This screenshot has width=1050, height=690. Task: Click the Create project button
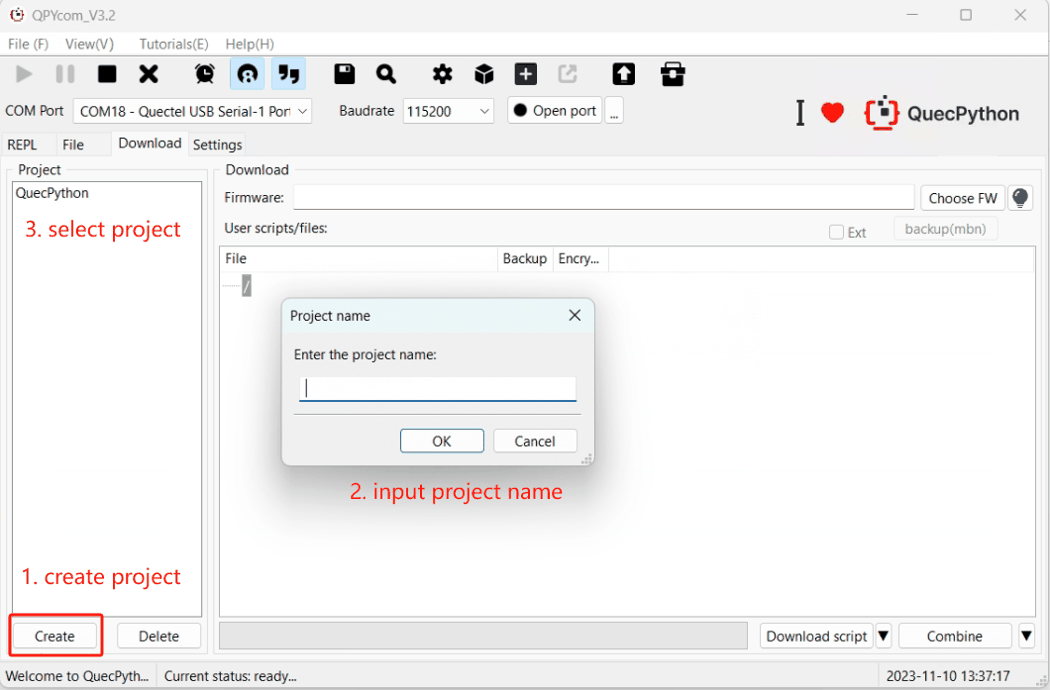click(55, 636)
